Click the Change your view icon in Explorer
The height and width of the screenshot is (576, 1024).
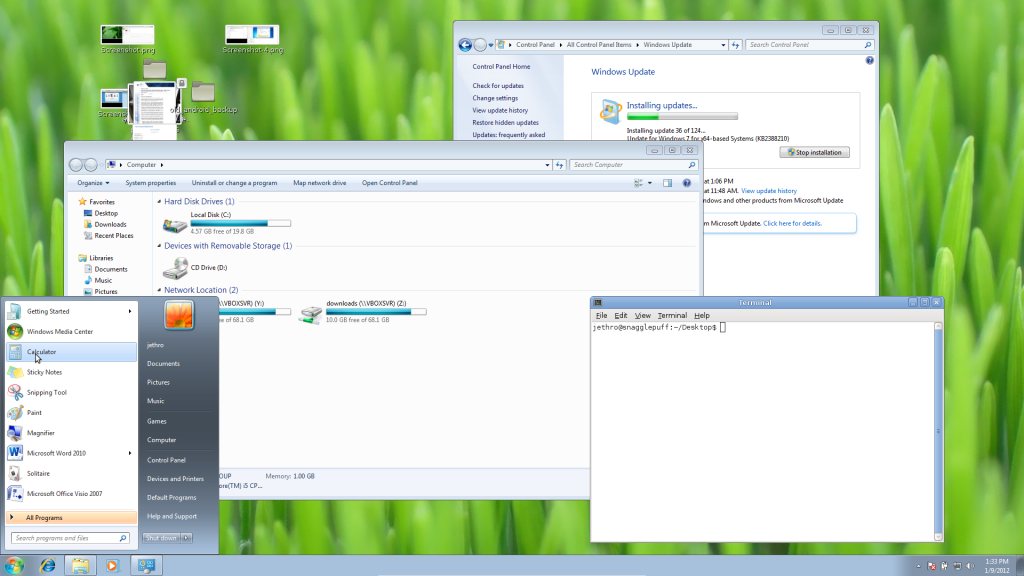click(638, 184)
